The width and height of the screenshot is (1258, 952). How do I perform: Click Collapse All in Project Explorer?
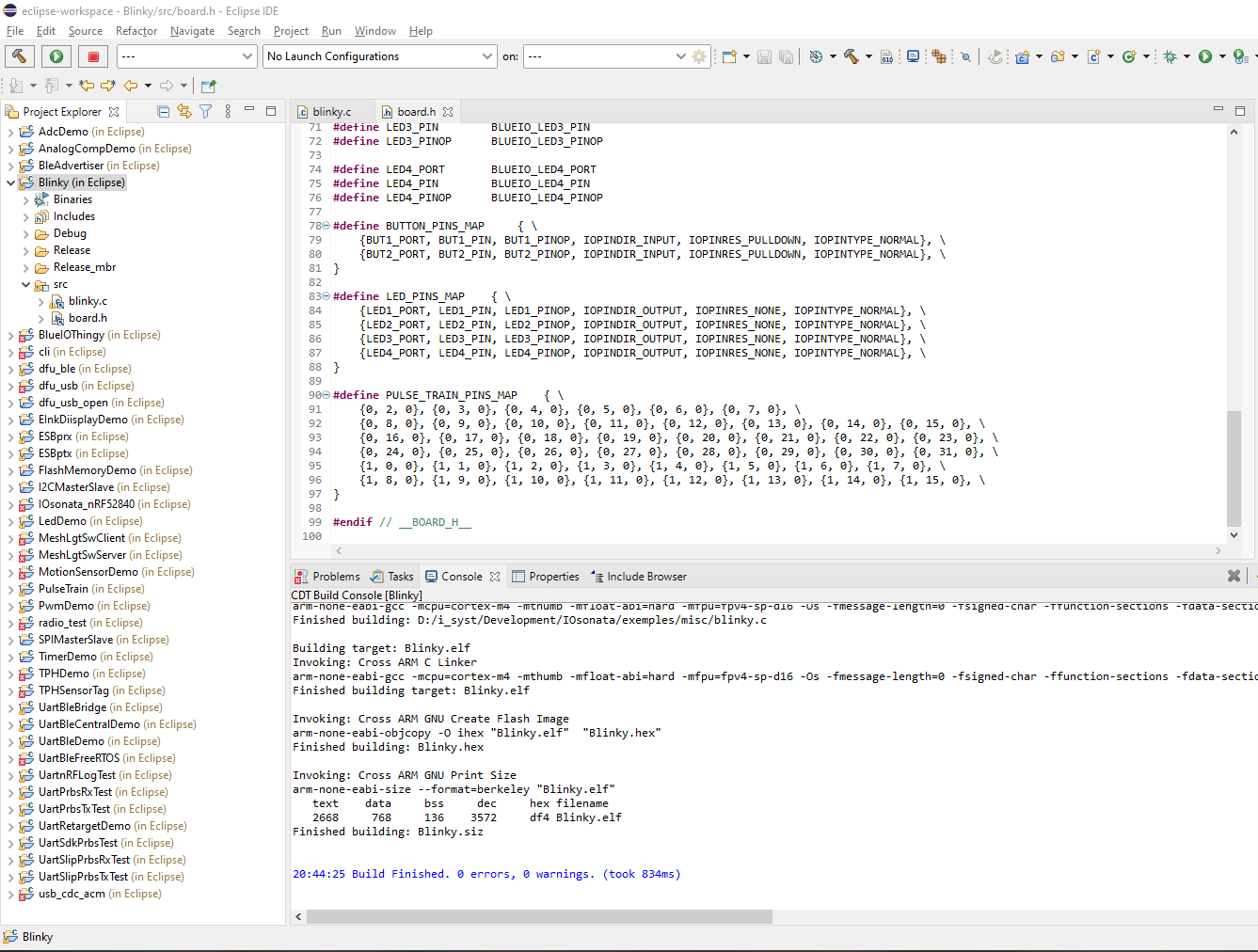[163, 111]
